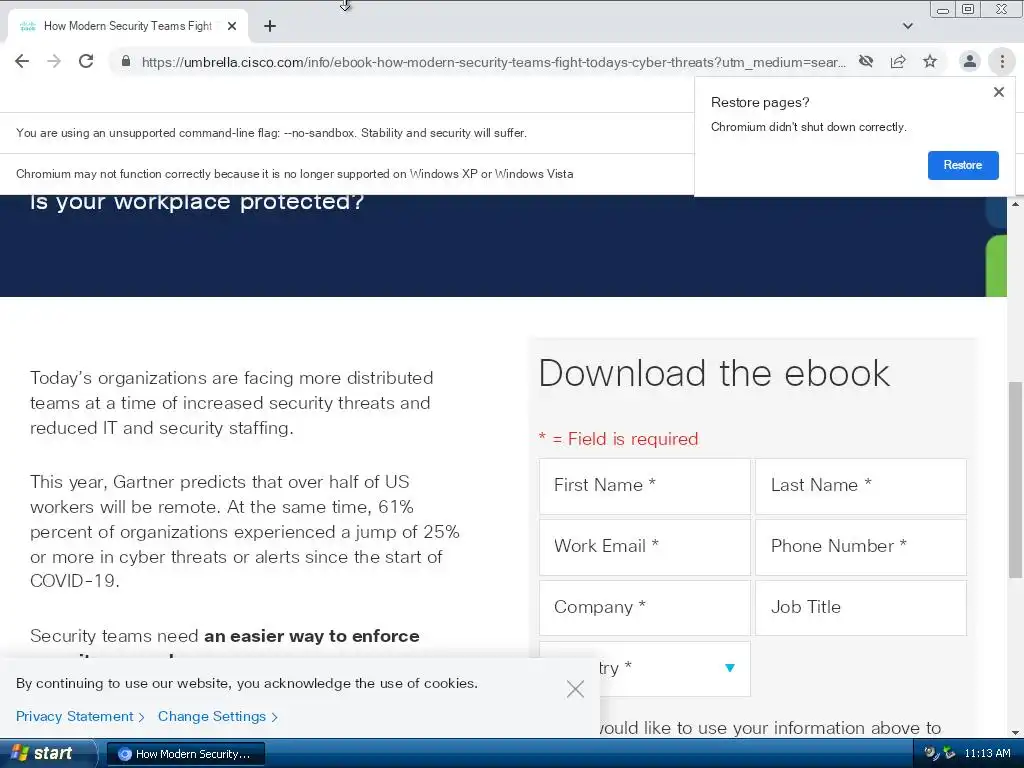Click the How Modern Security taskbar button
Image resolution: width=1024 pixels, height=768 pixels.
point(185,754)
